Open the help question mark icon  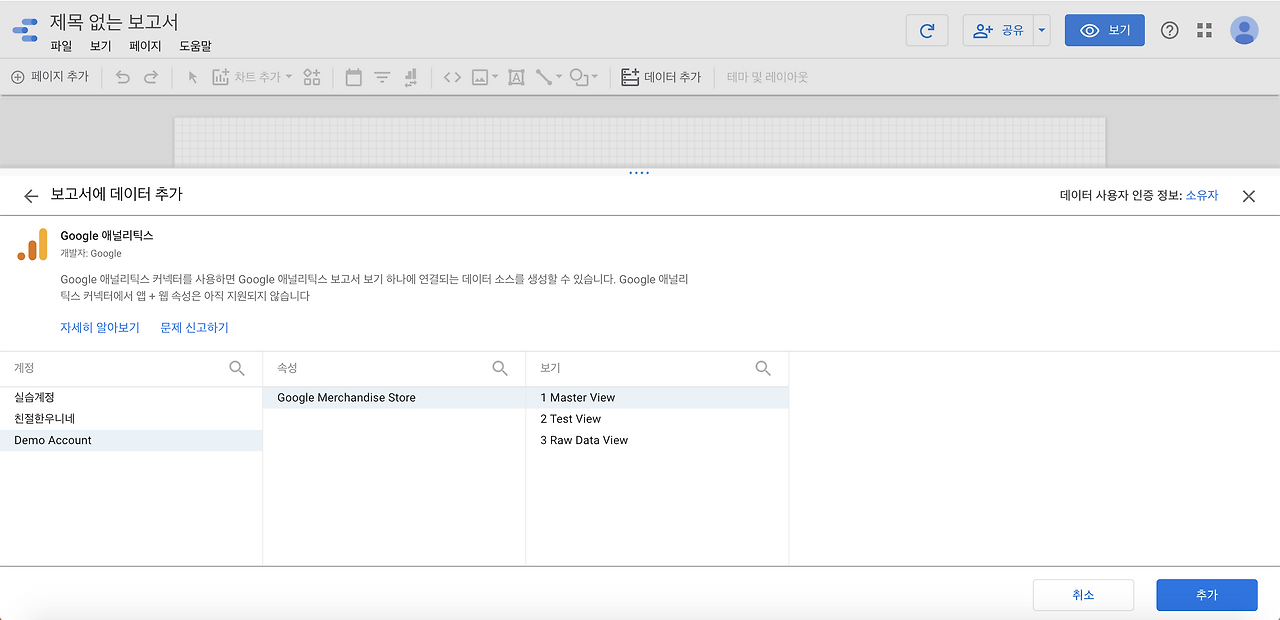coord(1169,30)
